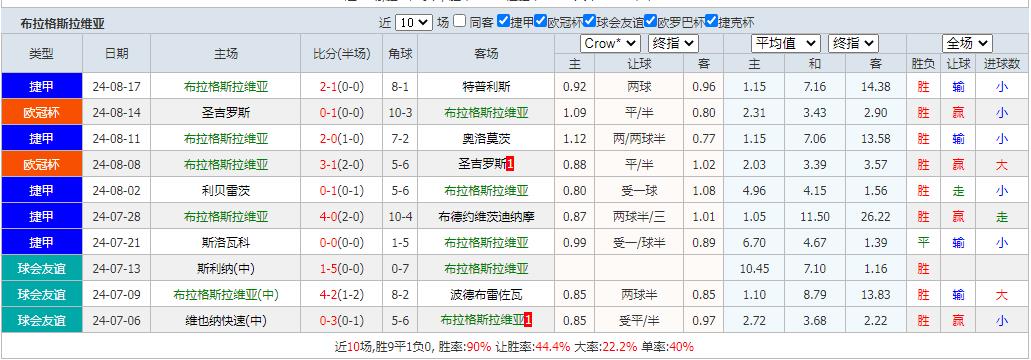Screen dimensions: 1031x360
Task: Click the odds value 10.45
Action: 754,268
